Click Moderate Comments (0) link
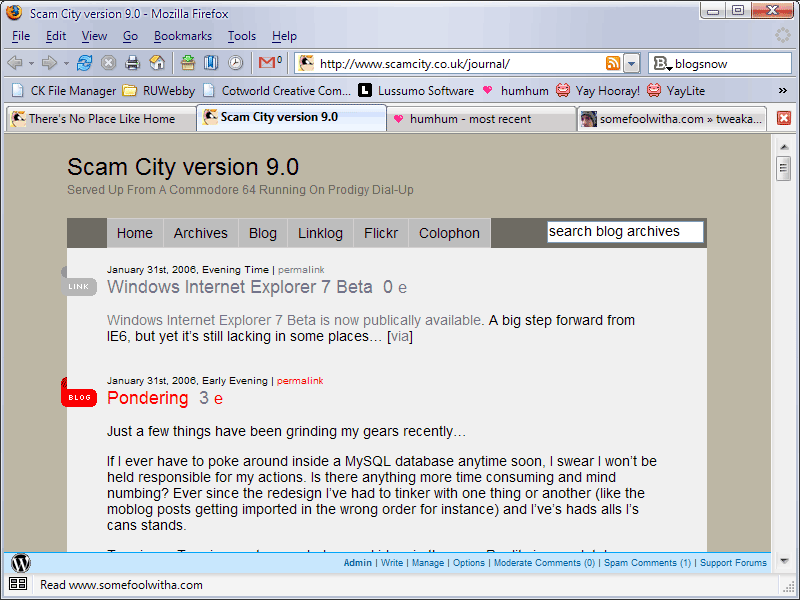The height and width of the screenshot is (600, 800). point(544,563)
